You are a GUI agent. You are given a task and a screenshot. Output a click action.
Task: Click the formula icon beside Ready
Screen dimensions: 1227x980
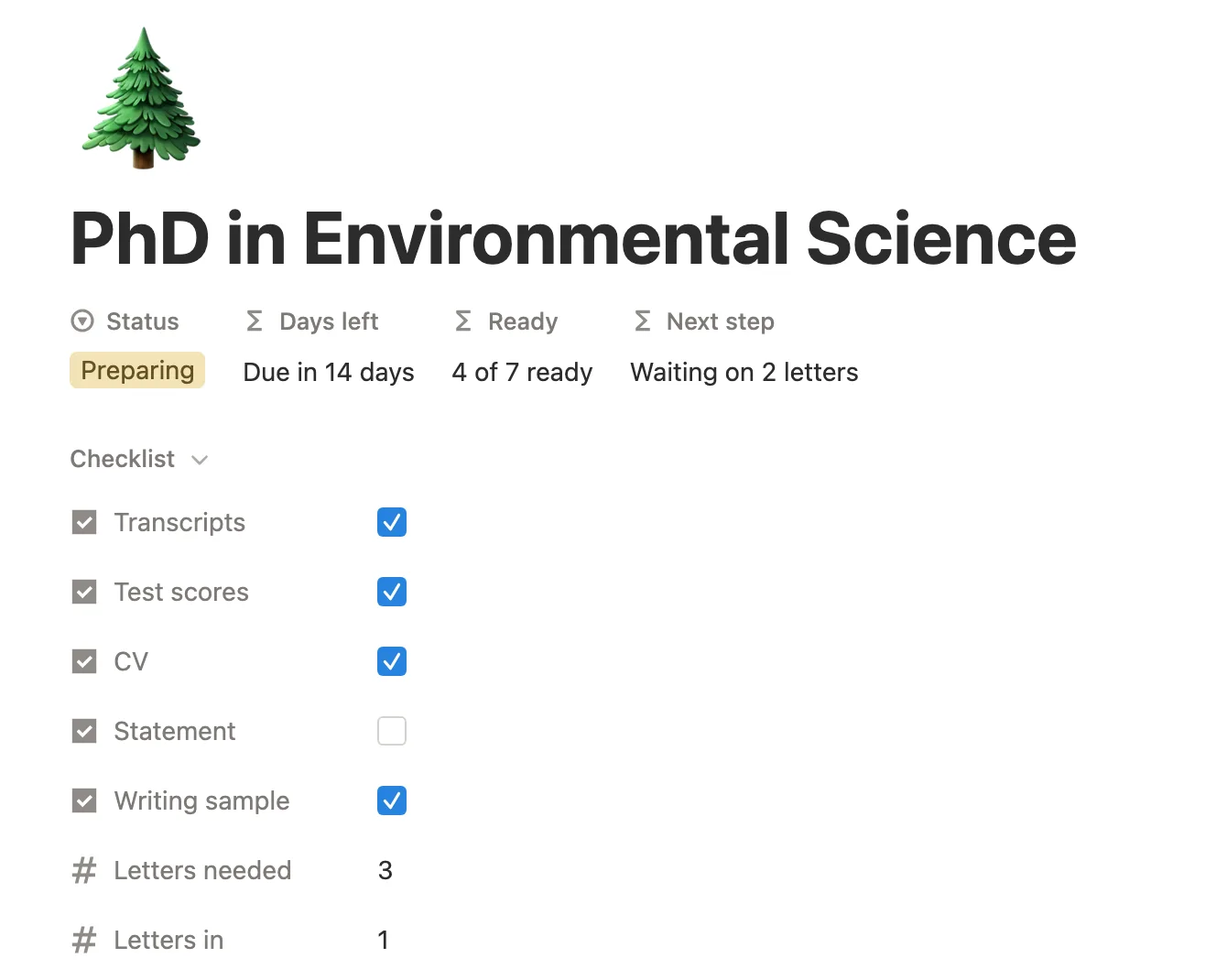click(x=463, y=321)
